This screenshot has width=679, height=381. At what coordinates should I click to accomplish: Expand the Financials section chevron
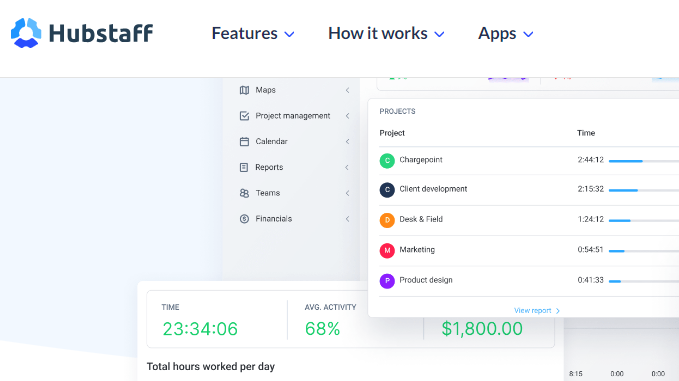(x=347, y=219)
